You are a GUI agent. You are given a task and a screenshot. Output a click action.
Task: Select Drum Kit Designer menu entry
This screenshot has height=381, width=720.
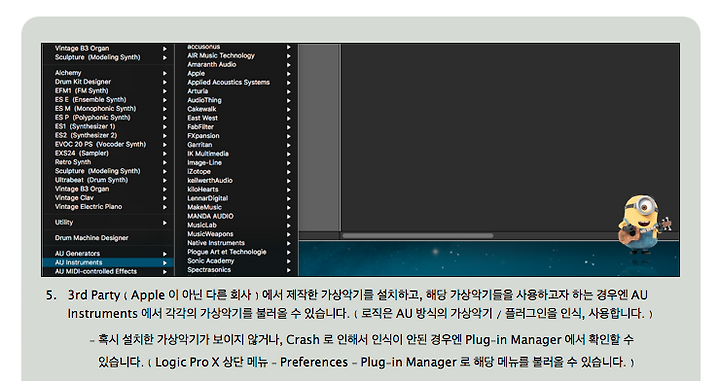point(108,82)
